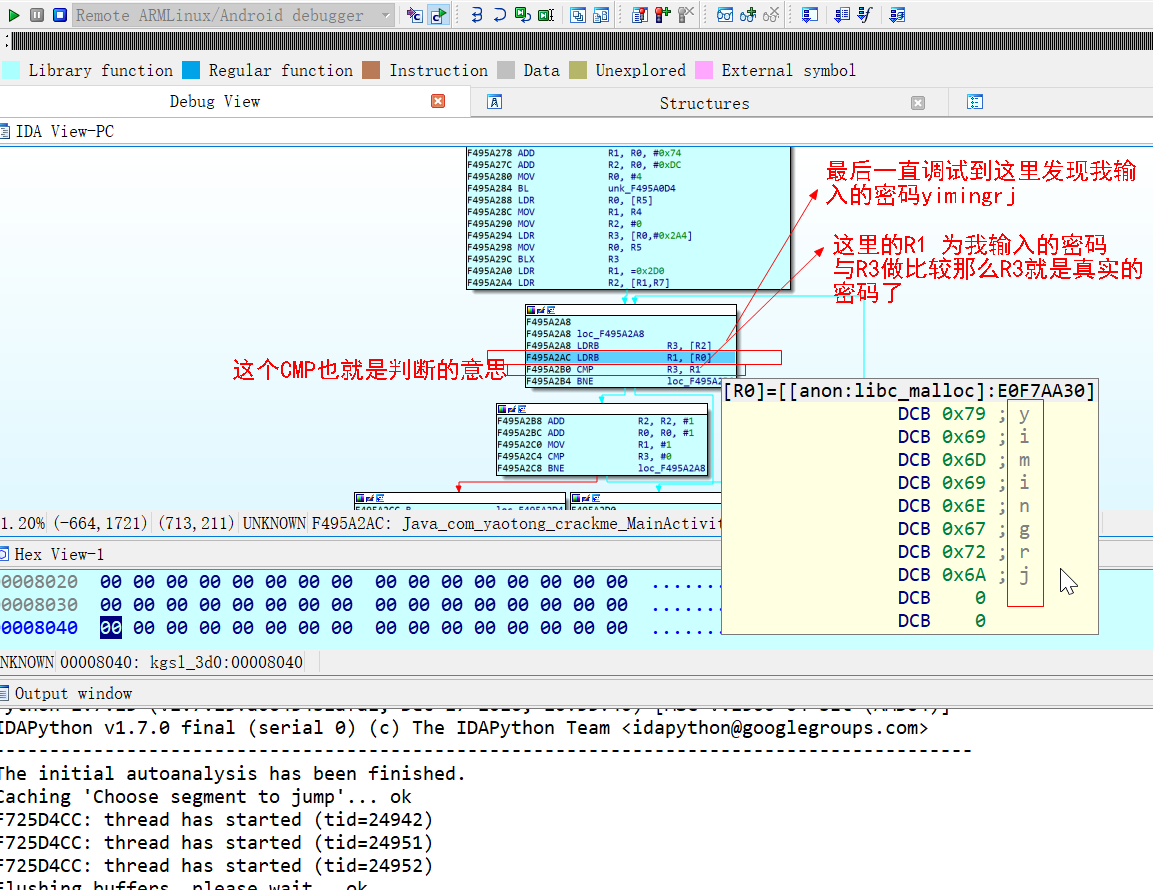Switch to the Structures tab
Image resolution: width=1153 pixels, height=890 pixels.
(x=704, y=103)
